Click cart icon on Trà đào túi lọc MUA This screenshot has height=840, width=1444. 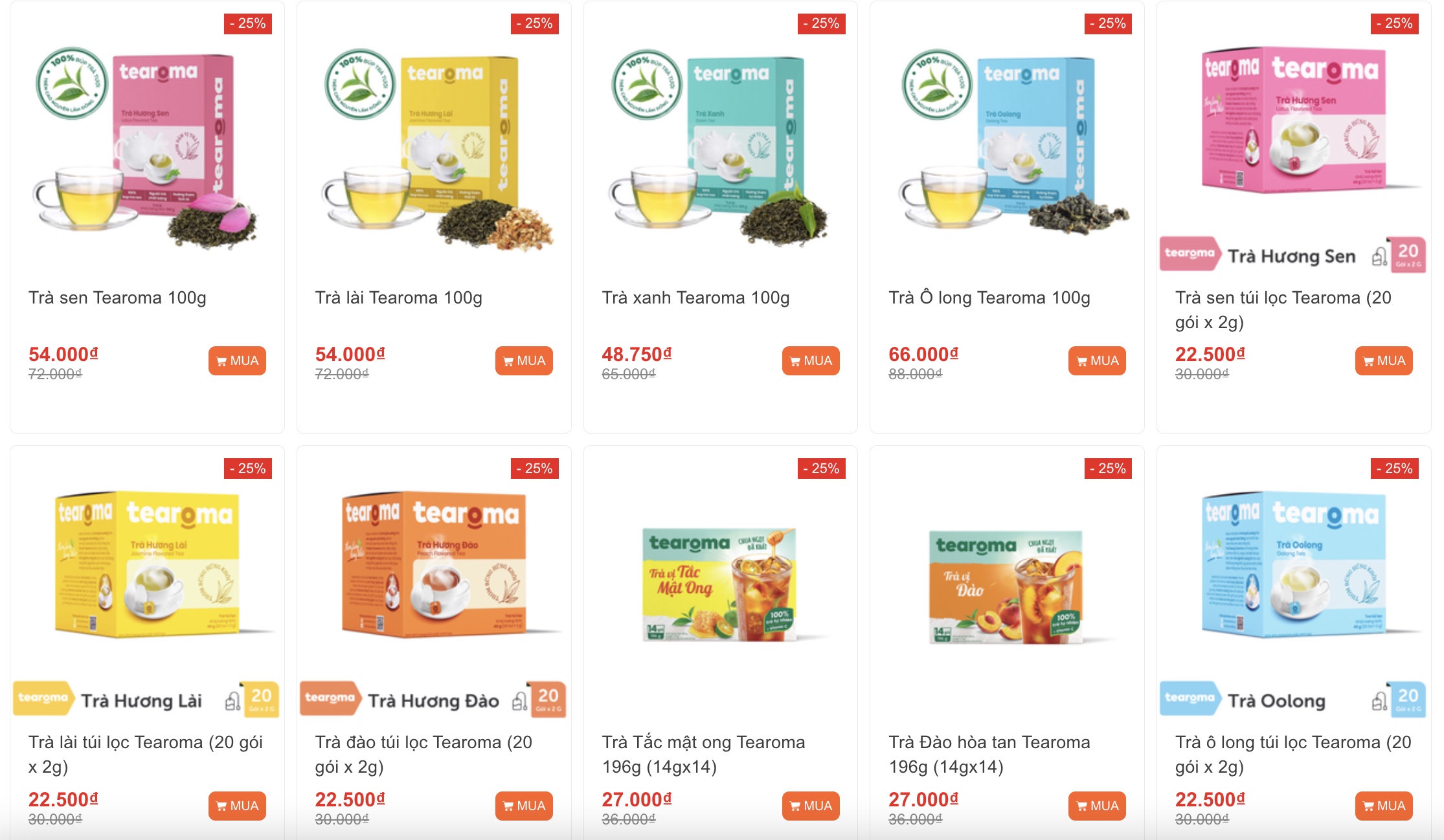(508, 806)
